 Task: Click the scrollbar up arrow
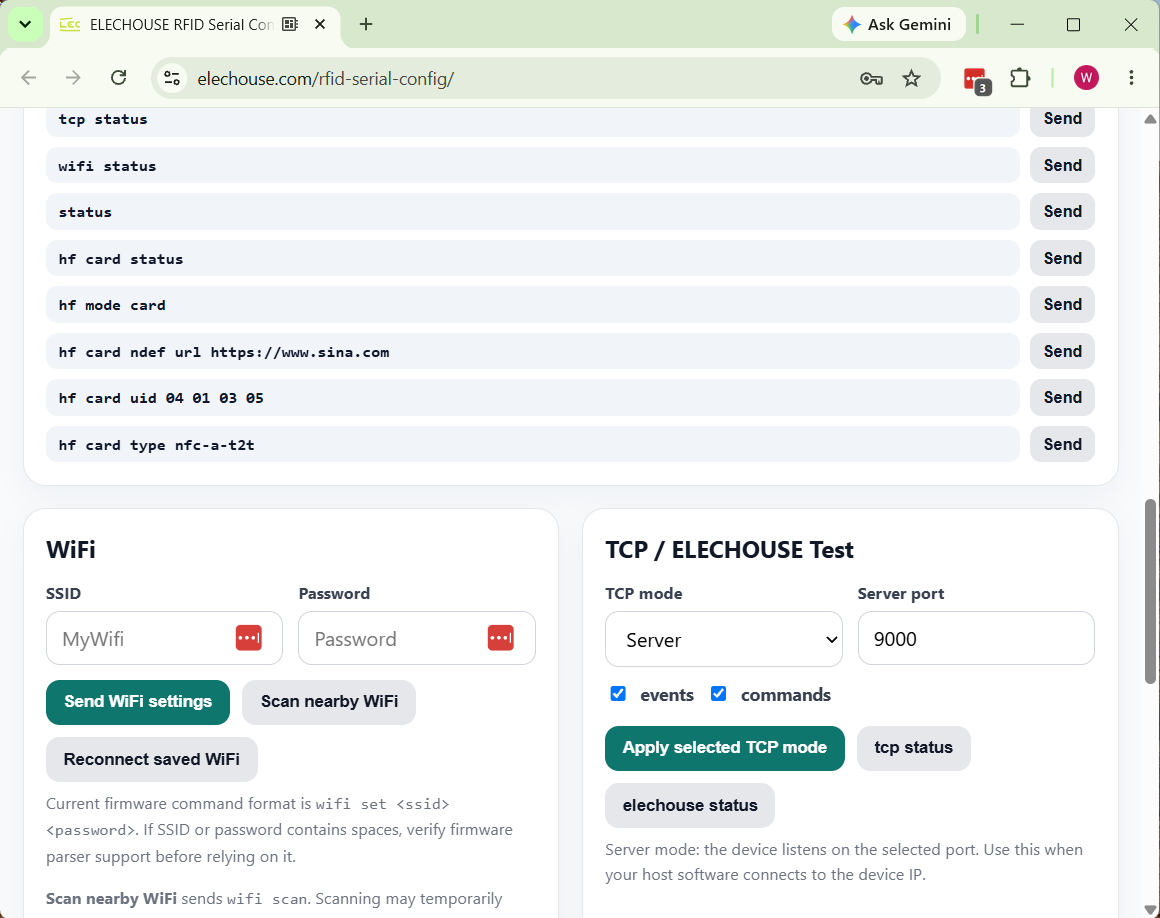click(1150, 118)
